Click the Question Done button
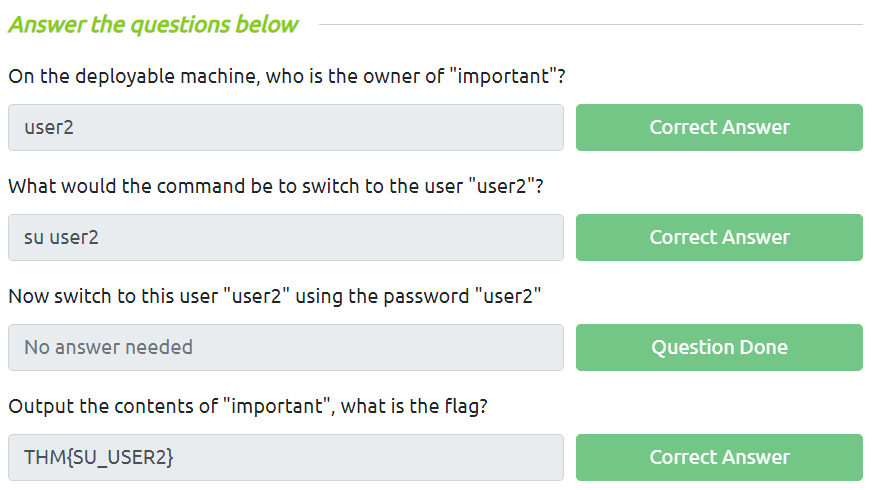 tap(719, 348)
